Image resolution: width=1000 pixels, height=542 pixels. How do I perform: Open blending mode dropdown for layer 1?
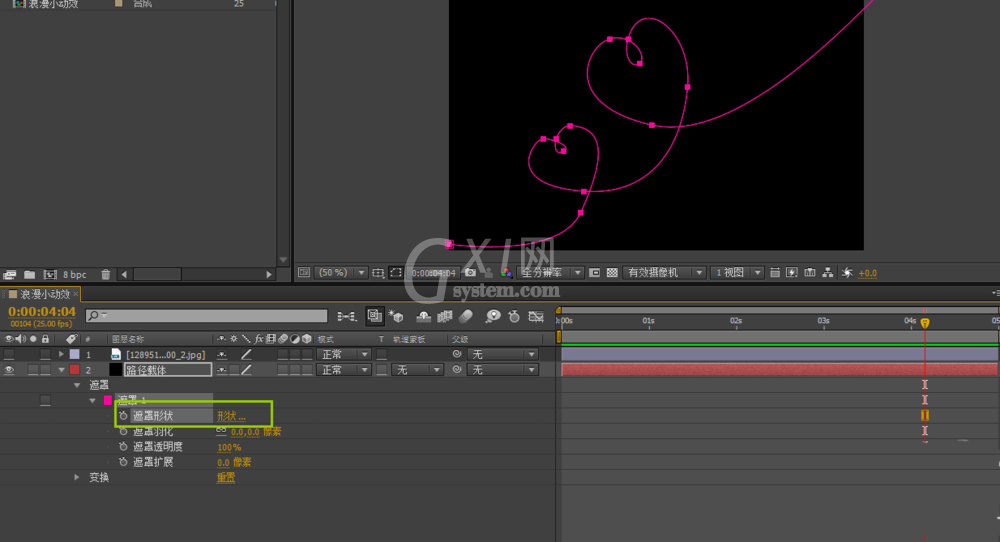345,355
